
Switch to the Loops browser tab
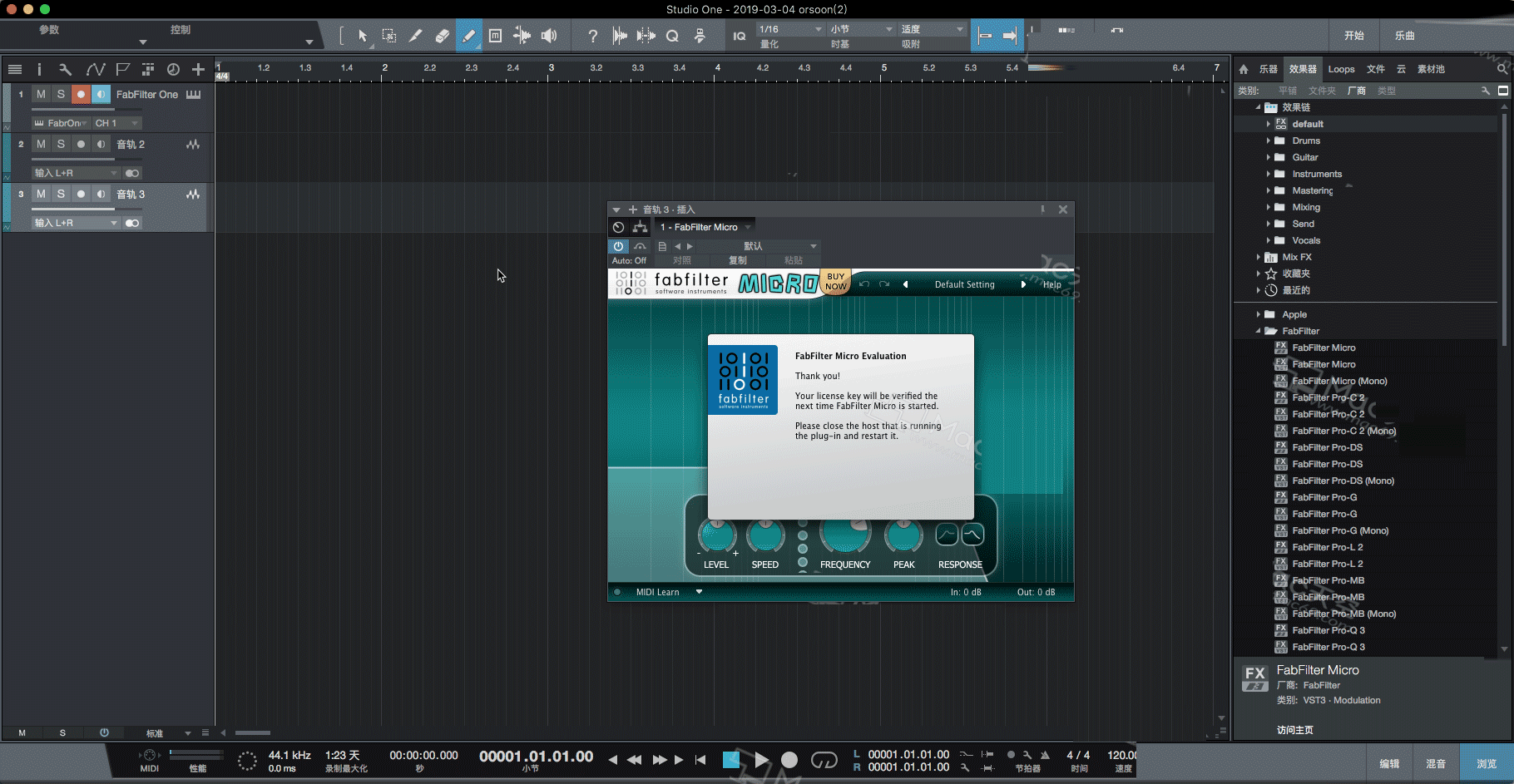tap(1341, 69)
